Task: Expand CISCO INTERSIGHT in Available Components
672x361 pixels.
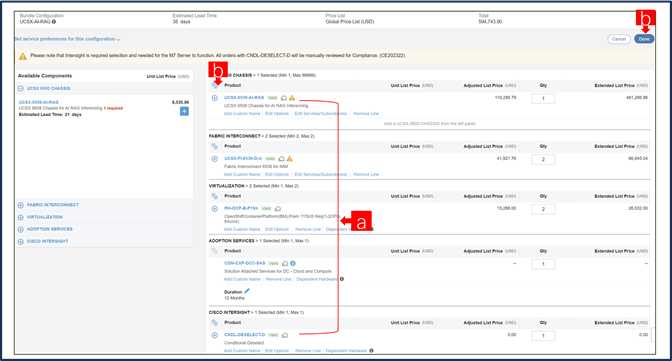Action: point(20,241)
